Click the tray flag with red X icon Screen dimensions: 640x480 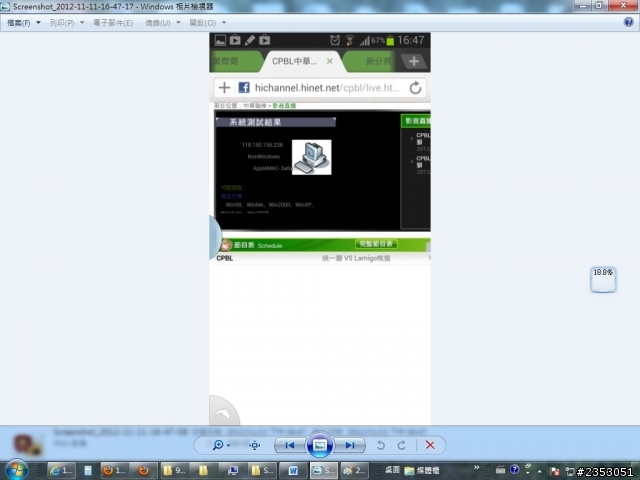(x=554, y=471)
